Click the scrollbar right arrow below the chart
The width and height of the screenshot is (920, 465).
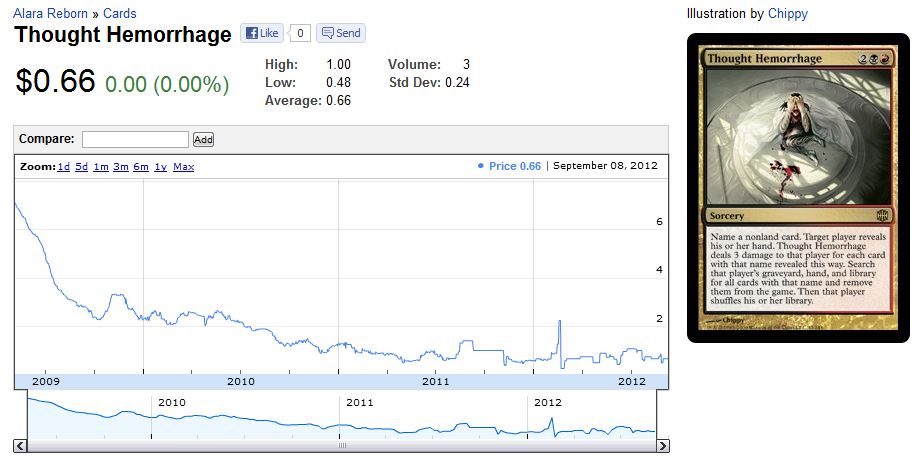coord(662,446)
